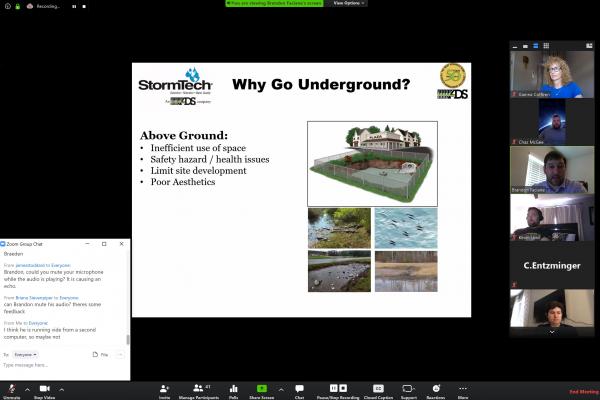This screenshot has width=600, height=400.
Task: Click the green encryption lock icon
Action: [x=18, y=6]
